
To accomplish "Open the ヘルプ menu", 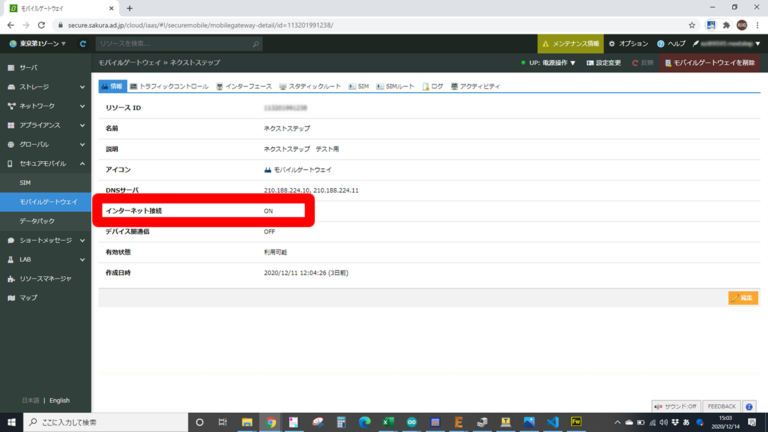I will click(x=671, y=44).
